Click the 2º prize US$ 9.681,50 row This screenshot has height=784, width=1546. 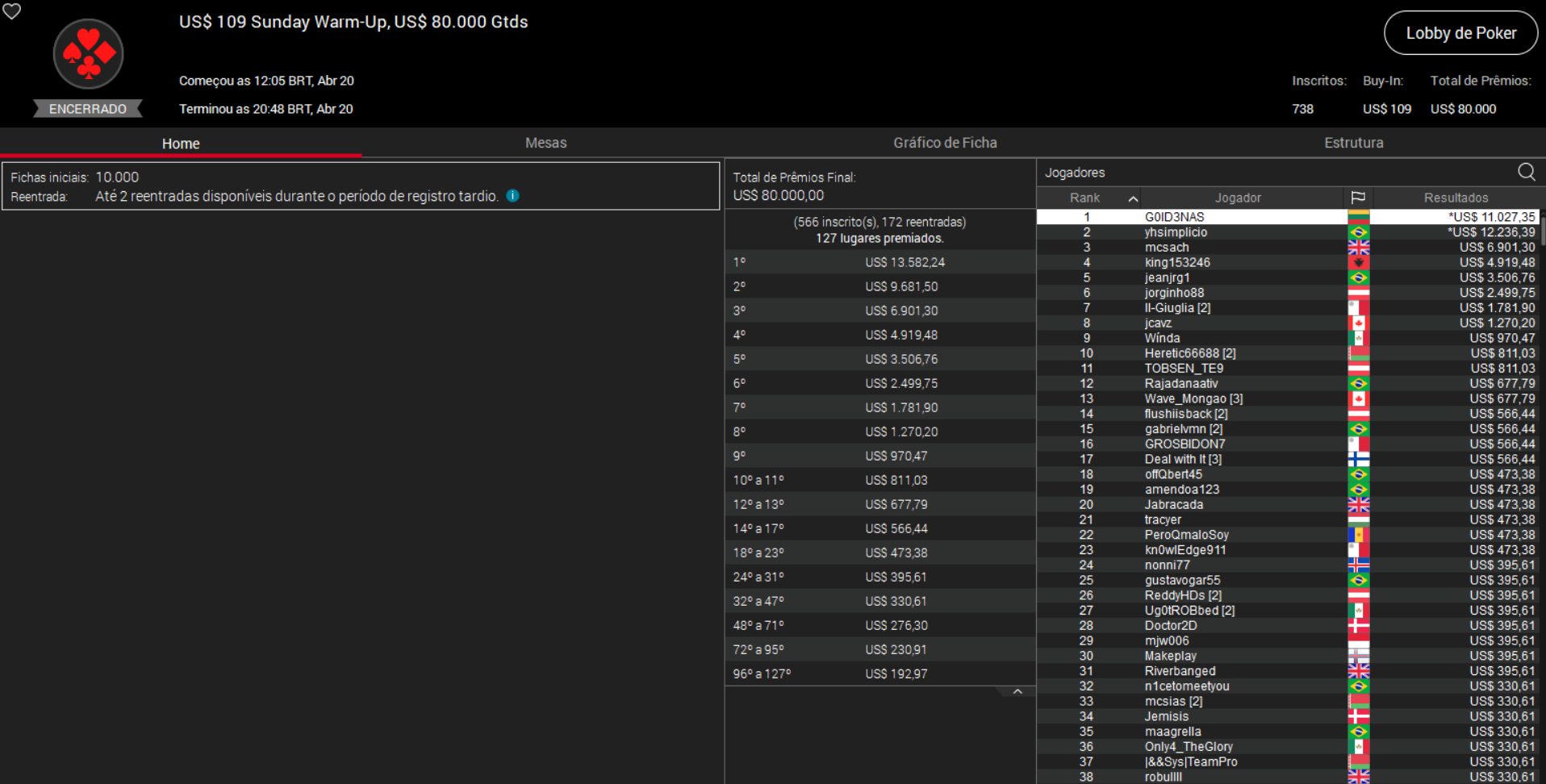coord(880,286)
